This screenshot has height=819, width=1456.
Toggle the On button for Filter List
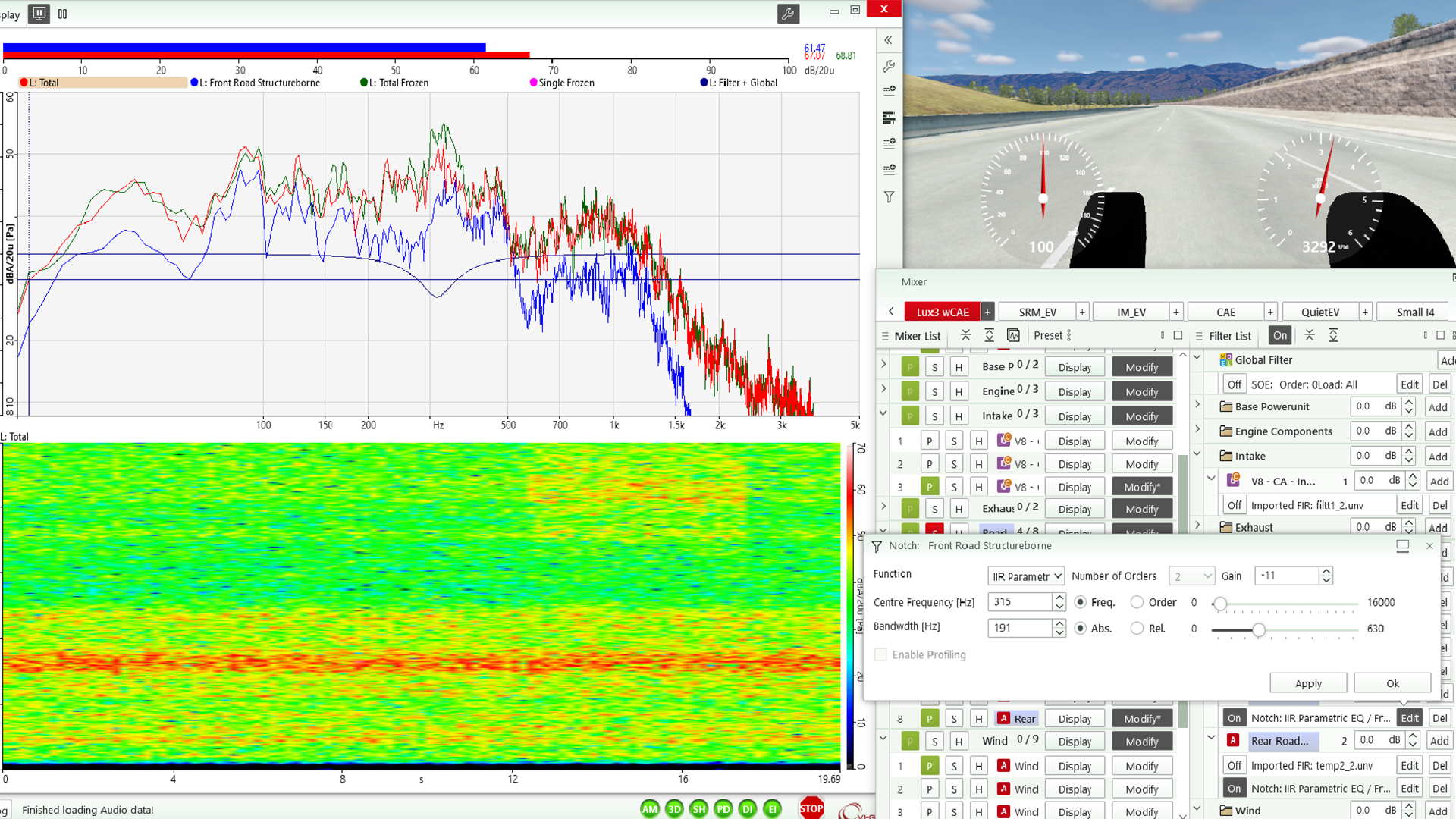click(x=1279, y=335)
